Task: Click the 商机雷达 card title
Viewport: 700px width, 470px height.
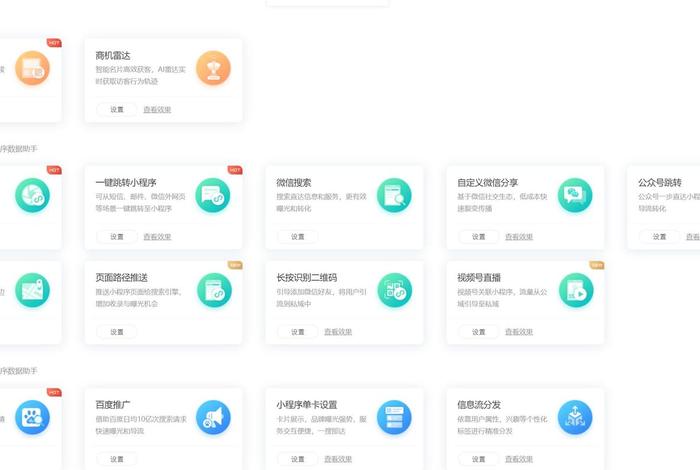Action: click(x=112, y=55)
